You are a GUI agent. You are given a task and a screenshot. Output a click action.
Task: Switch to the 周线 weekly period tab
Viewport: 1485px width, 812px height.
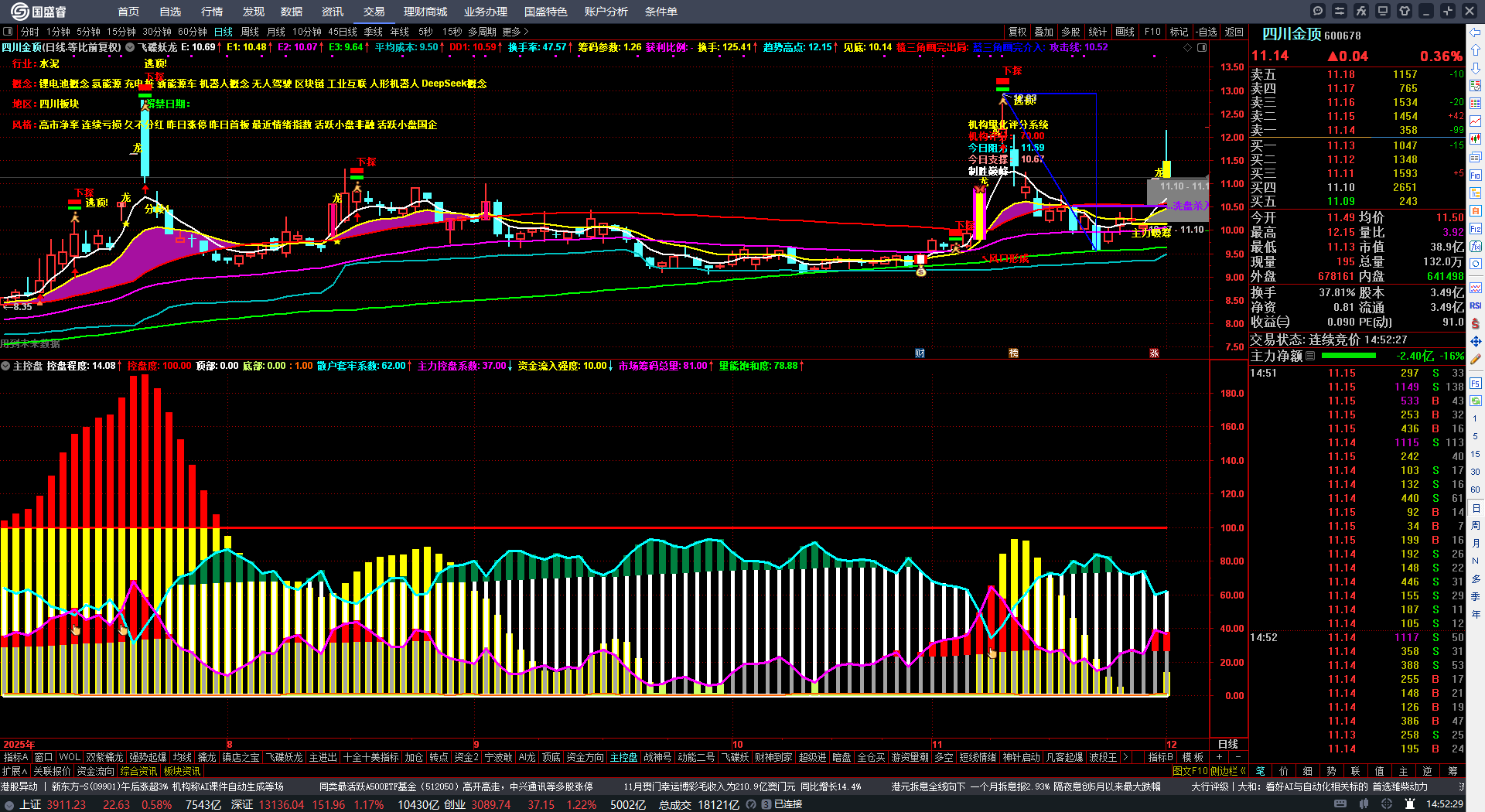pos(250,32)
